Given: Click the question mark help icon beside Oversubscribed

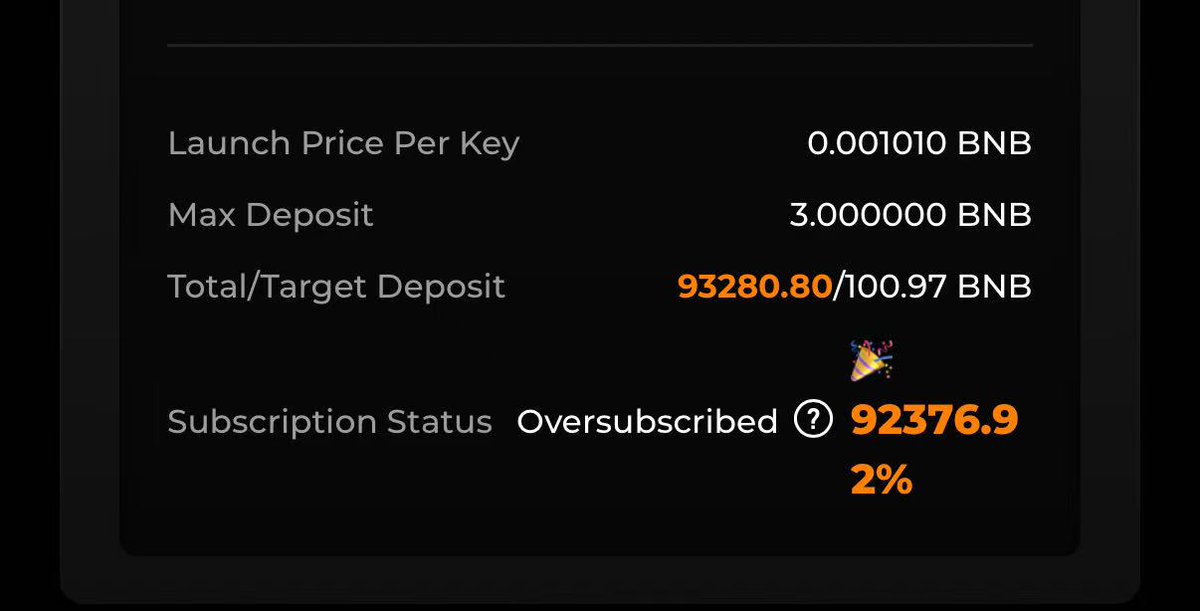Looking at the screenshot, I should (813, 421).
